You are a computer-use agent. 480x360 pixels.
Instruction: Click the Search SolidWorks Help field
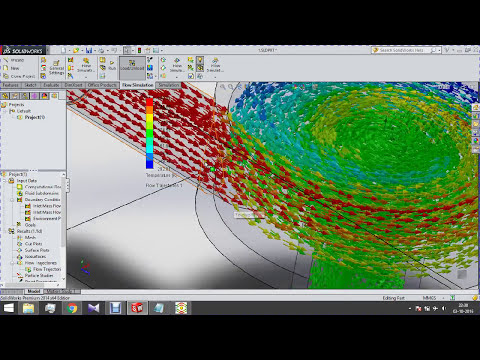click(406, 50)
